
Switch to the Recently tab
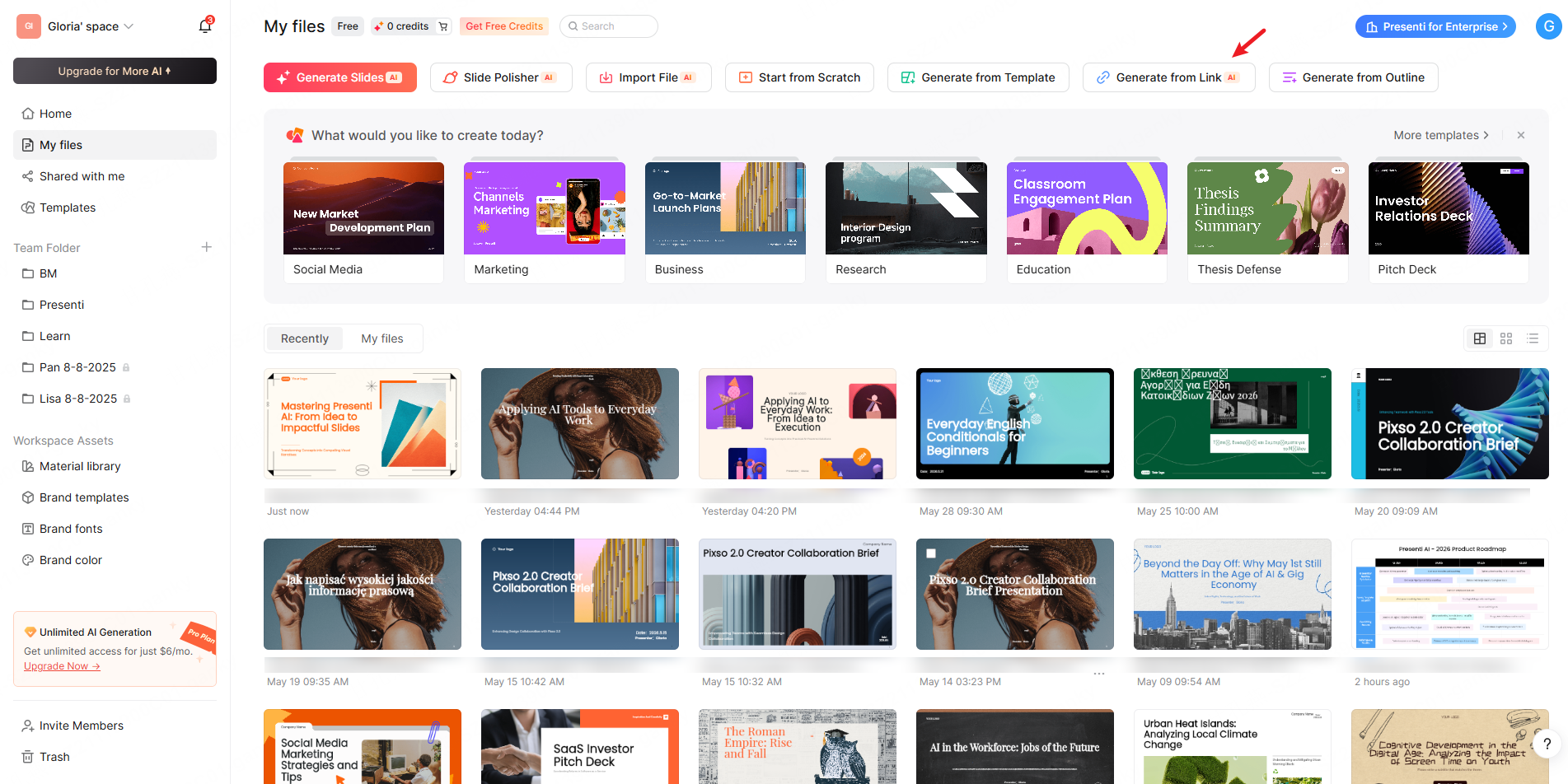click(x=304, y=338)
